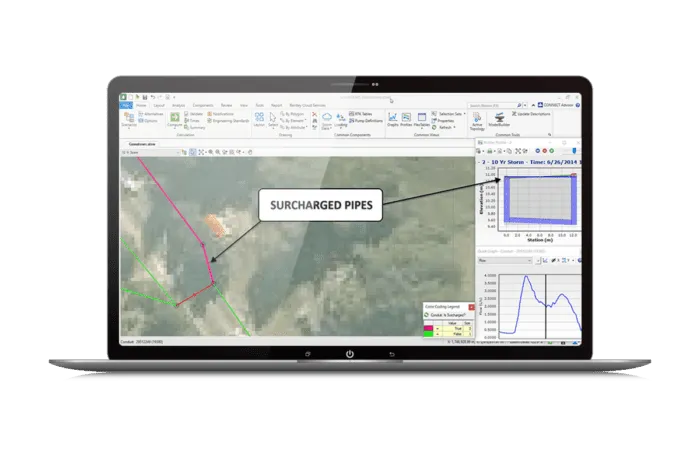The width and height of the screenshot is (700, 455).
Task: Click the CONNECT Advisor link
Action: point(563,104)
